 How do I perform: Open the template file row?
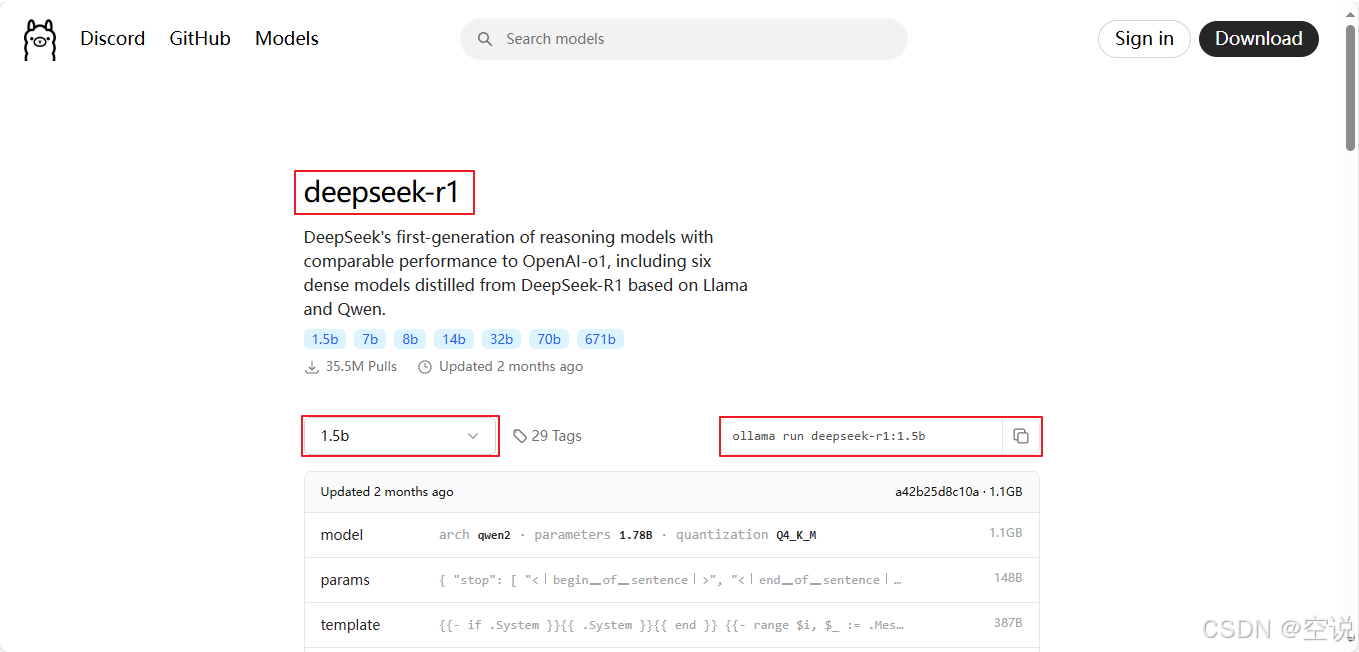click(672, 625)
